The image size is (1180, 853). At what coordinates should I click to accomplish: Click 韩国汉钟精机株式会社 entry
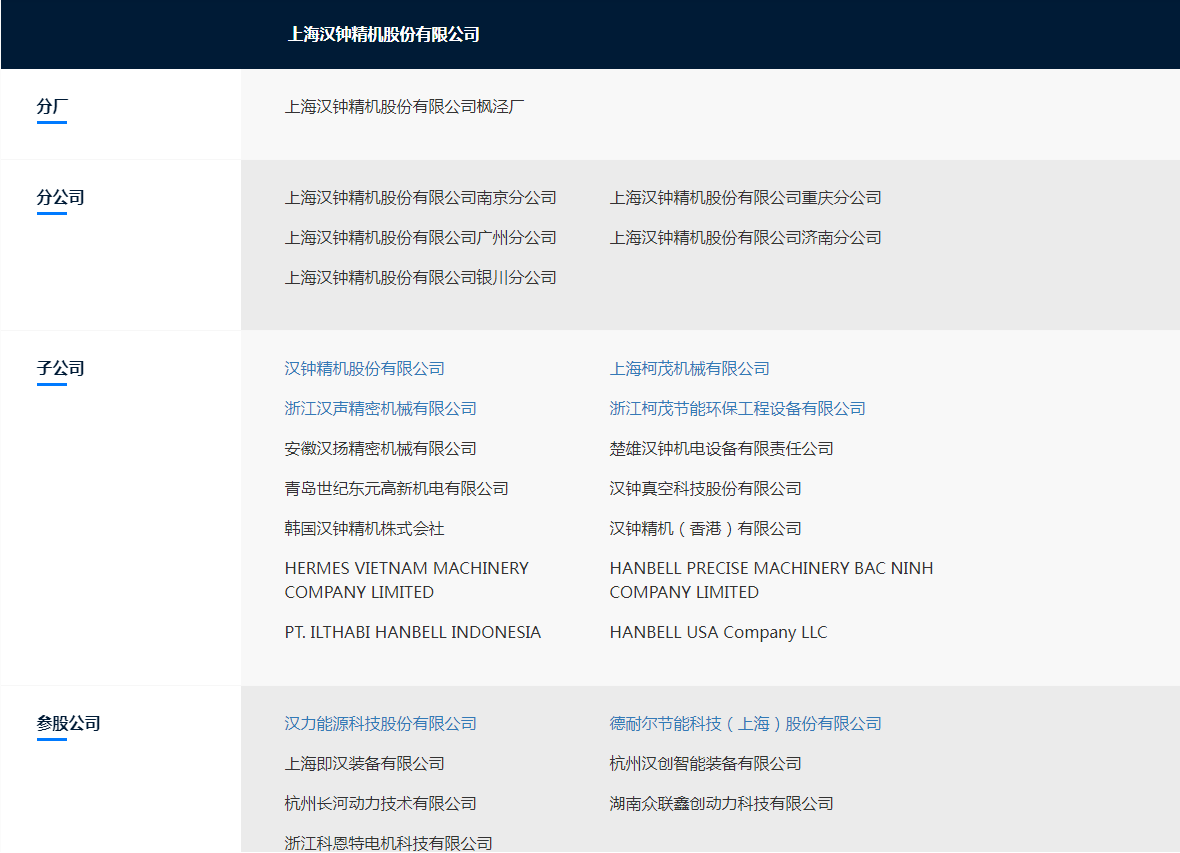(364, 529)
